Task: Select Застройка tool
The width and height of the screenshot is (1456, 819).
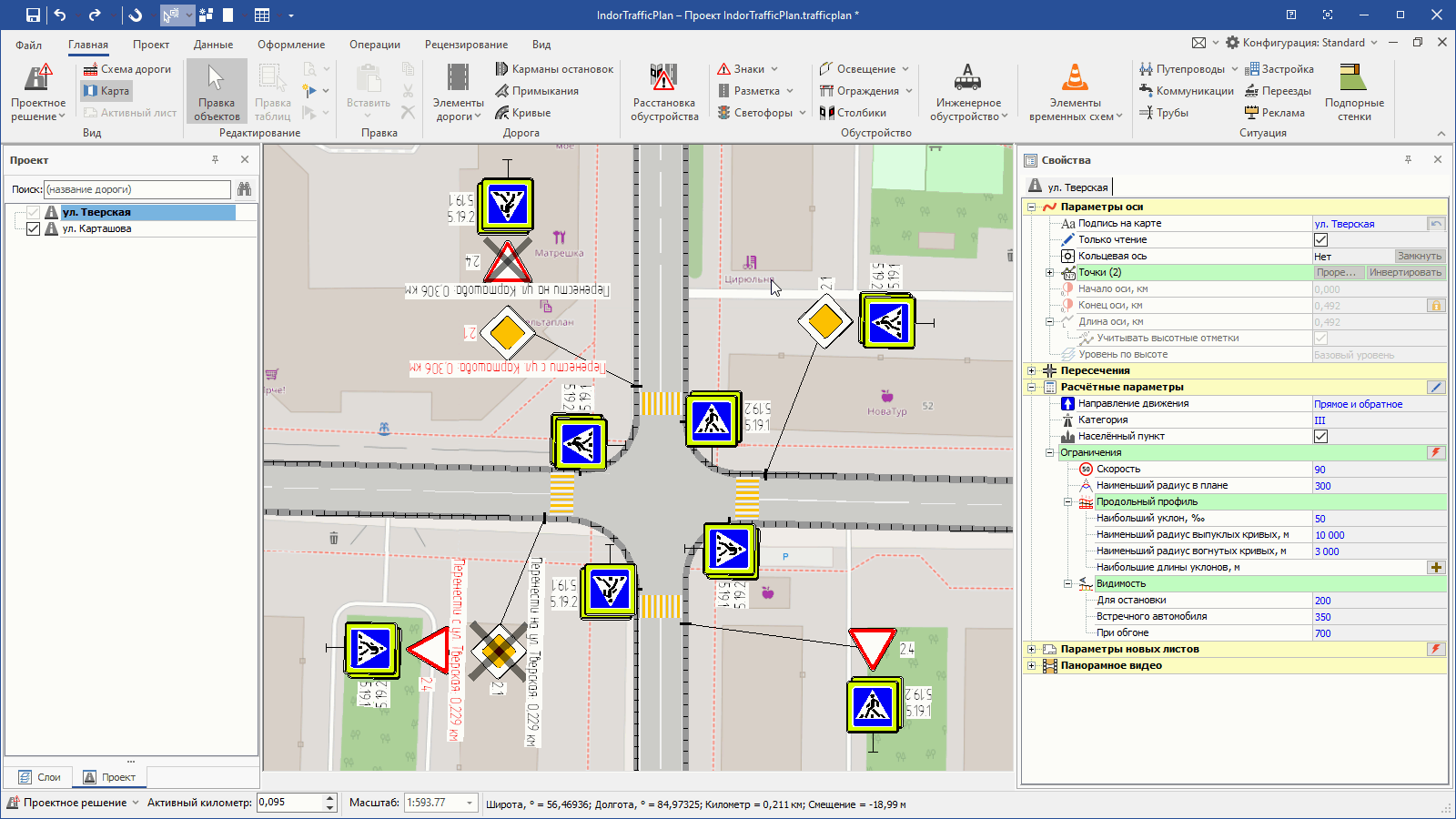Action: pyautogui.click(x=1279, y=69)
